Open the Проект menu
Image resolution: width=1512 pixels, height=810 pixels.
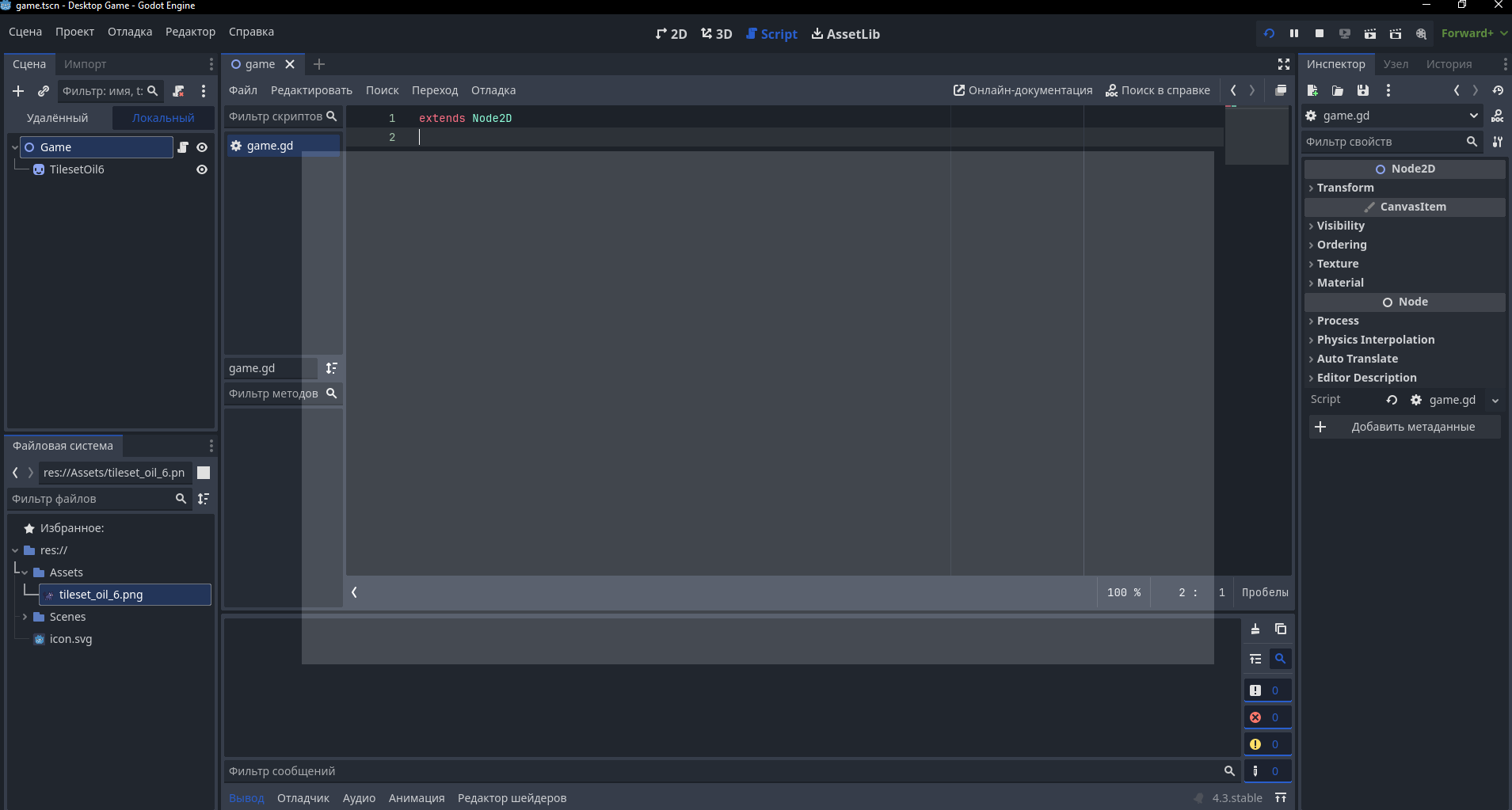[x=74, y=32]
